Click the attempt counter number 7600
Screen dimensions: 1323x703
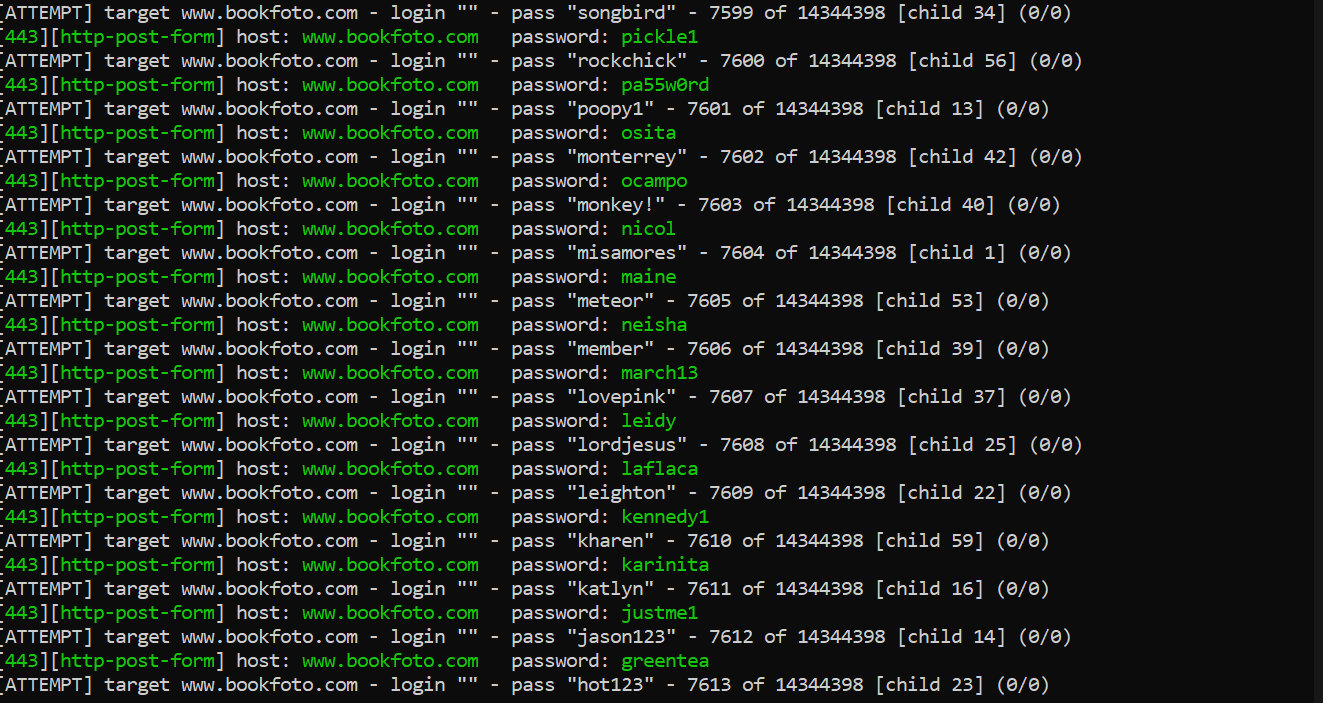[x=742, y=61]
